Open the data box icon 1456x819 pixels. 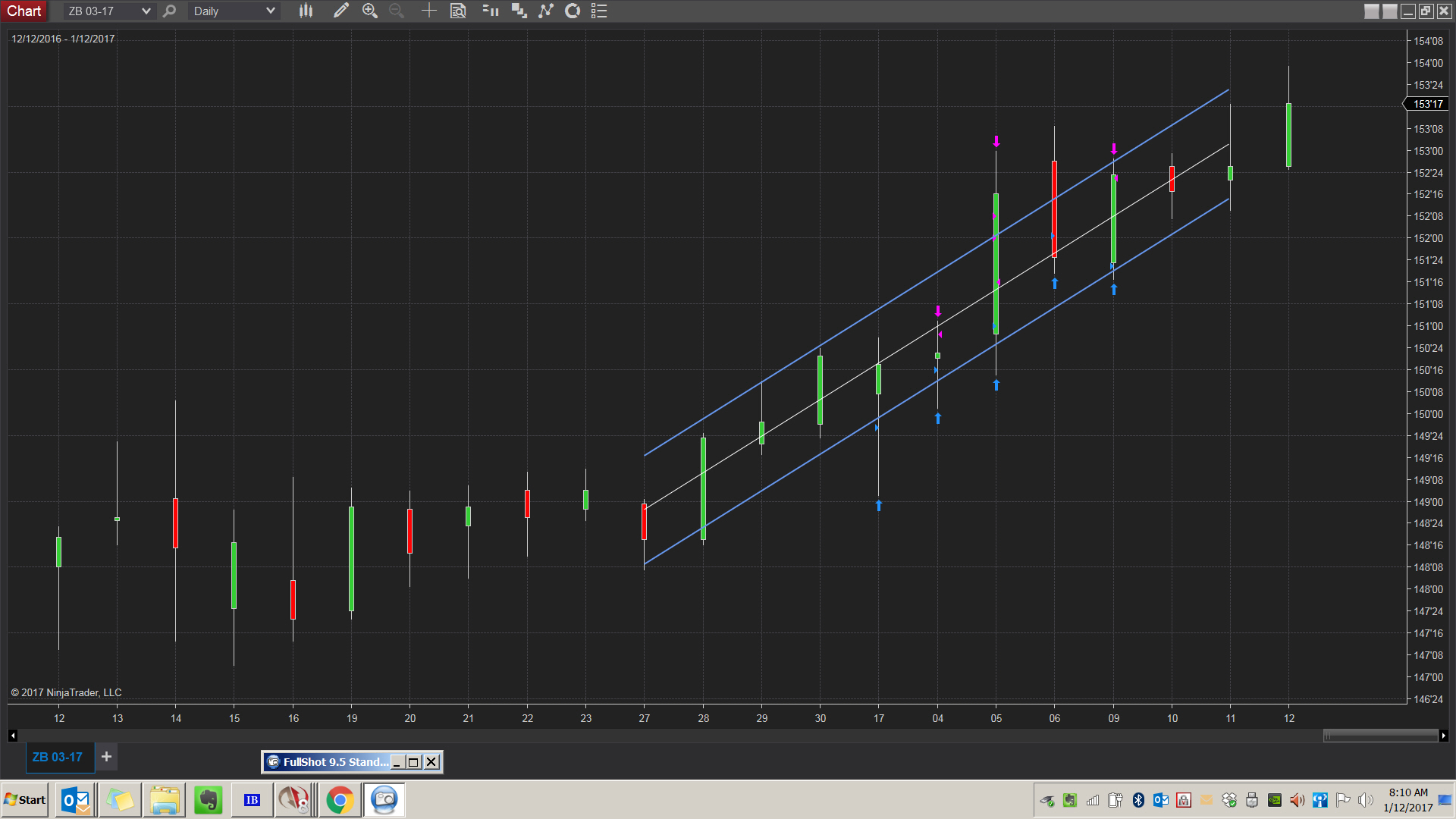click(x=458, y=11)
